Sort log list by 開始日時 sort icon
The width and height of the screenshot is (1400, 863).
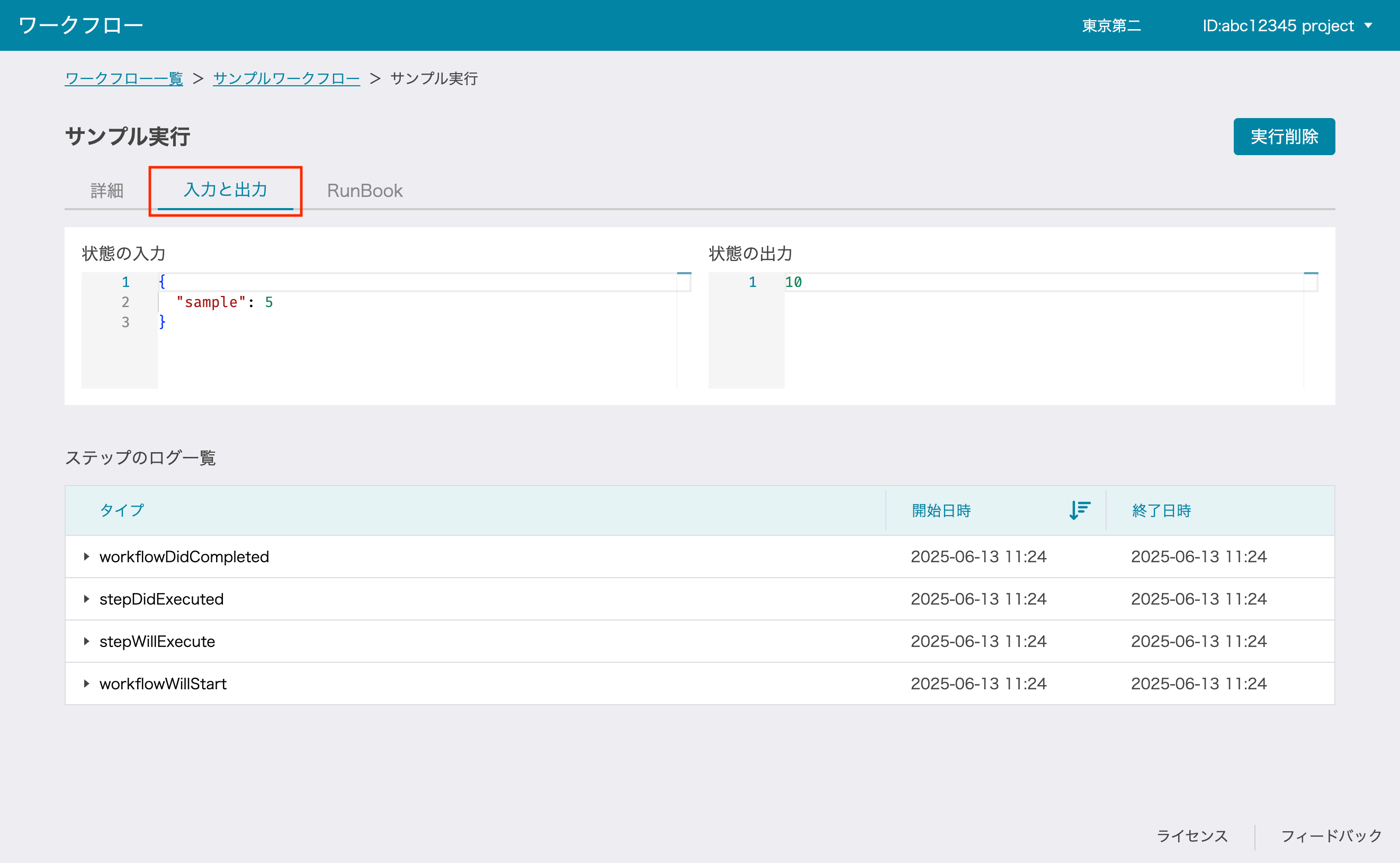(1079, 510)
